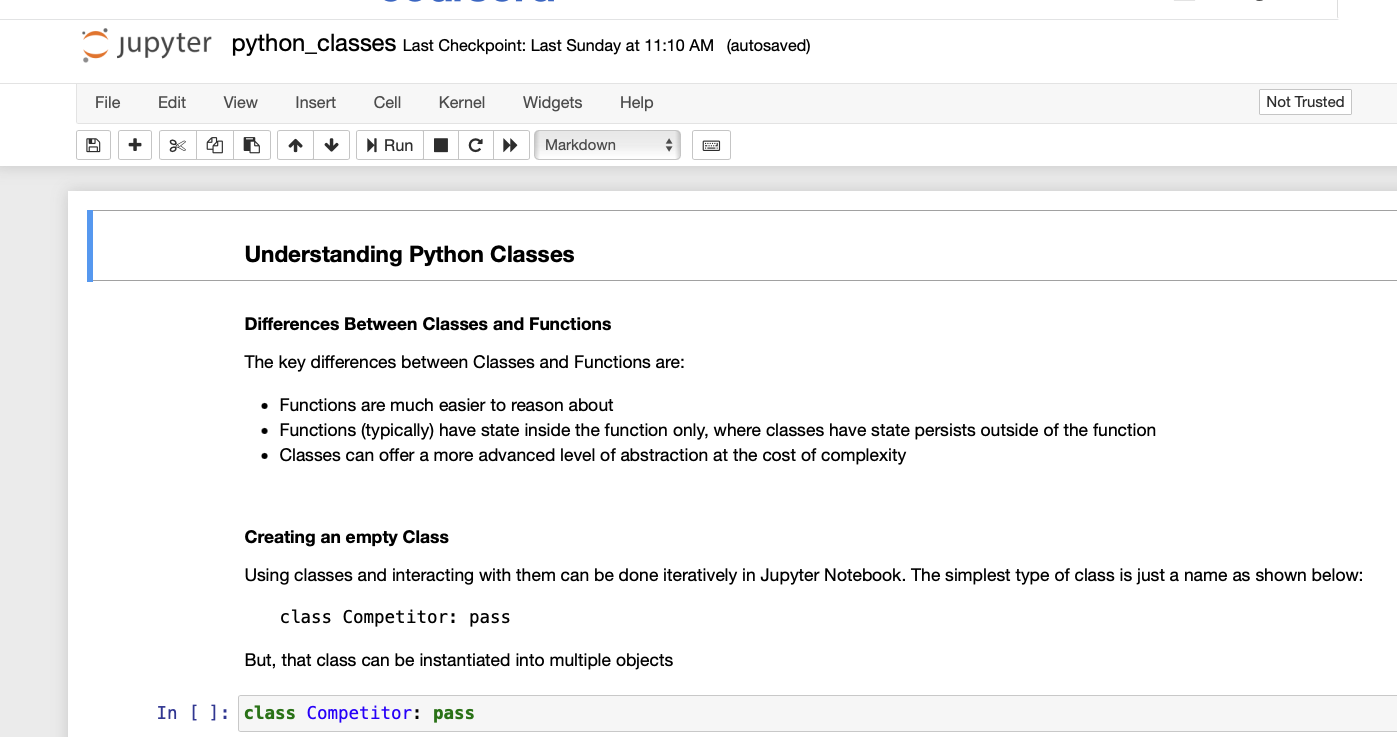Click into the class Competitor code cell

(800, 713)
